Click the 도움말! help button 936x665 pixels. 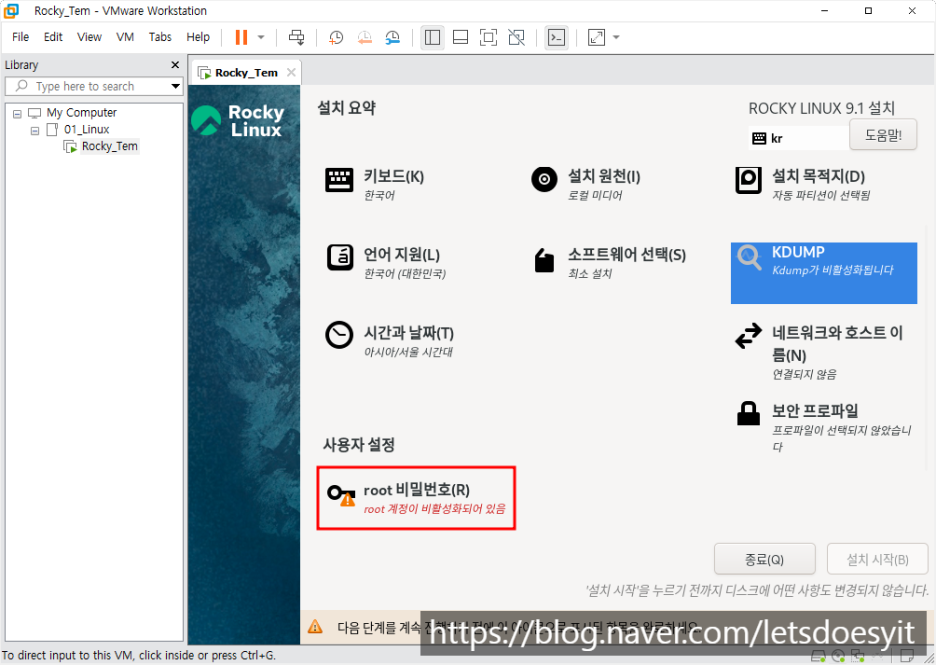coord(883,135)
